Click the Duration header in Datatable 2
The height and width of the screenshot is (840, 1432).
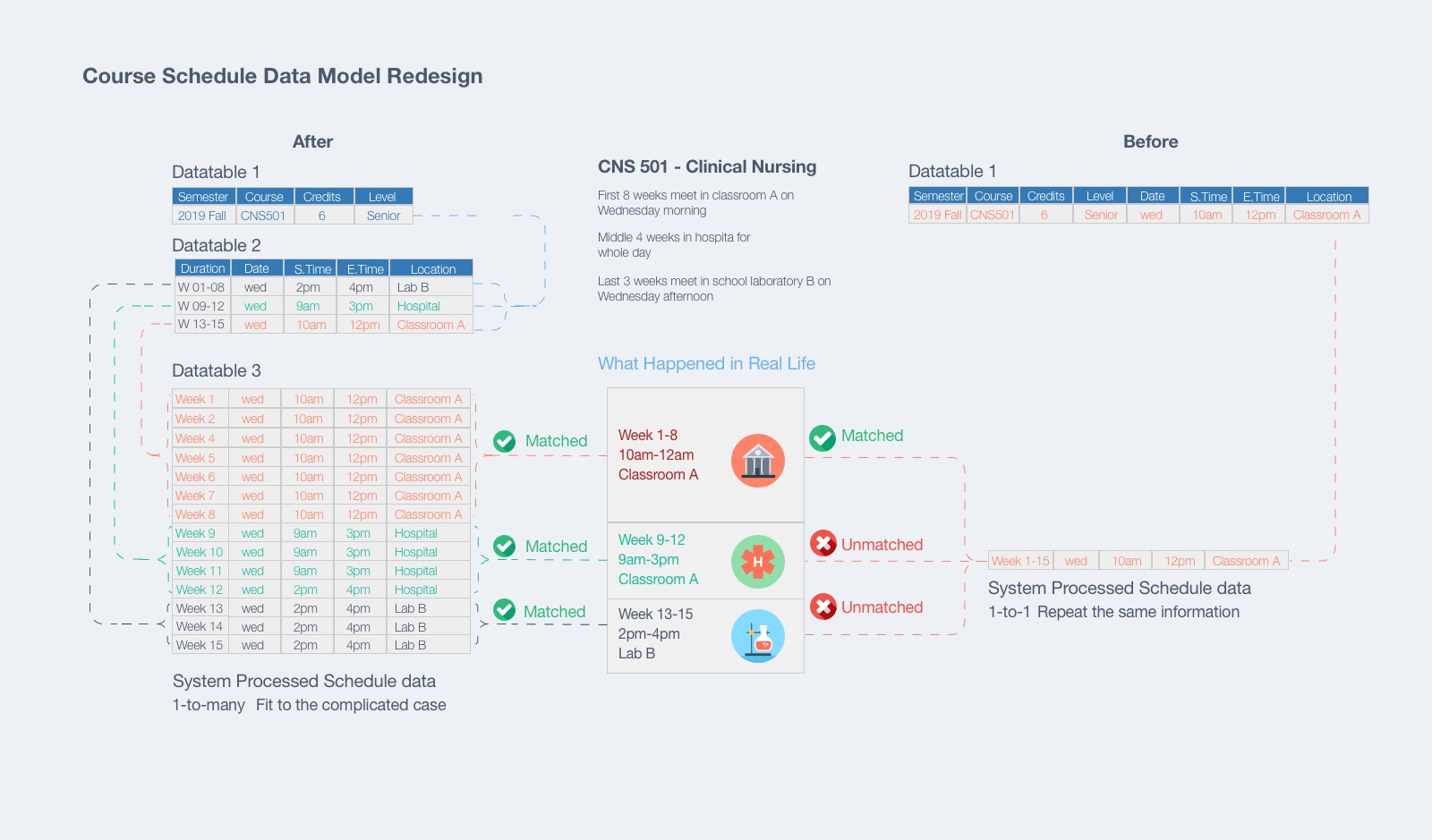203,268
